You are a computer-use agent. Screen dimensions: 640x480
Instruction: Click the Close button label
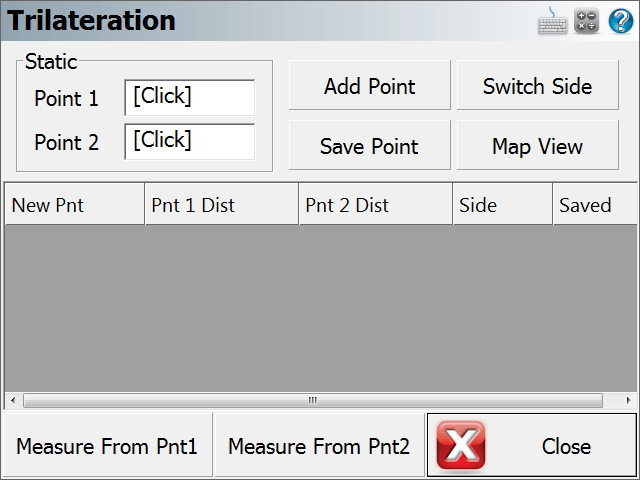click(566, 446)
